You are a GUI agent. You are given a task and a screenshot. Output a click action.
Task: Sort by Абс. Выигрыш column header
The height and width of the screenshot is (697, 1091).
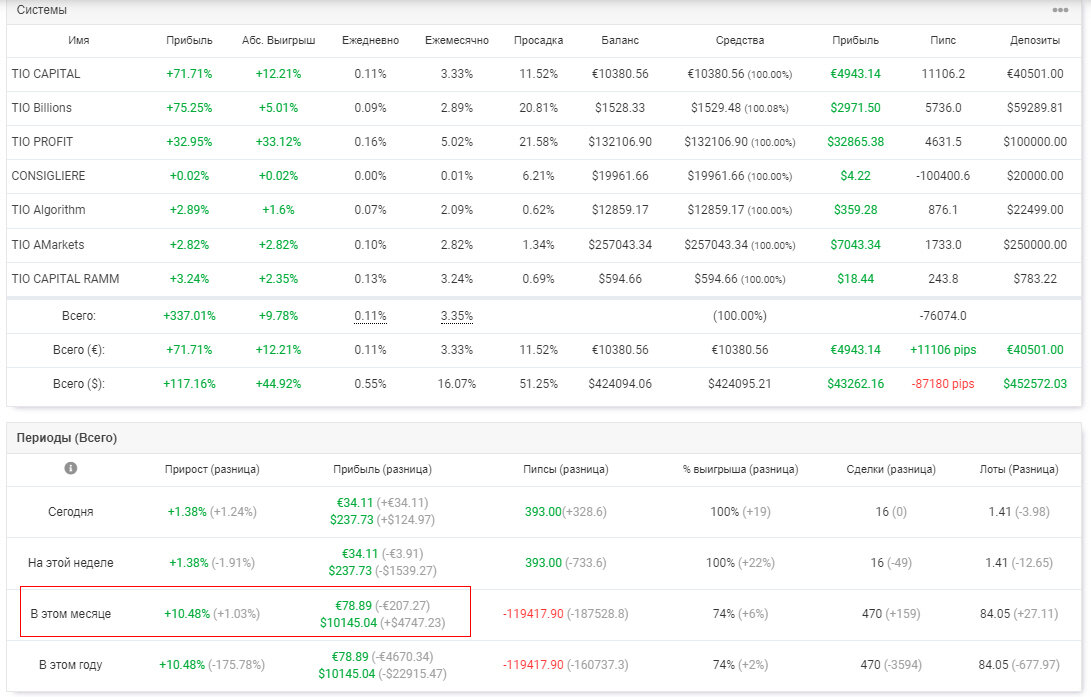[x=278, y=40]
